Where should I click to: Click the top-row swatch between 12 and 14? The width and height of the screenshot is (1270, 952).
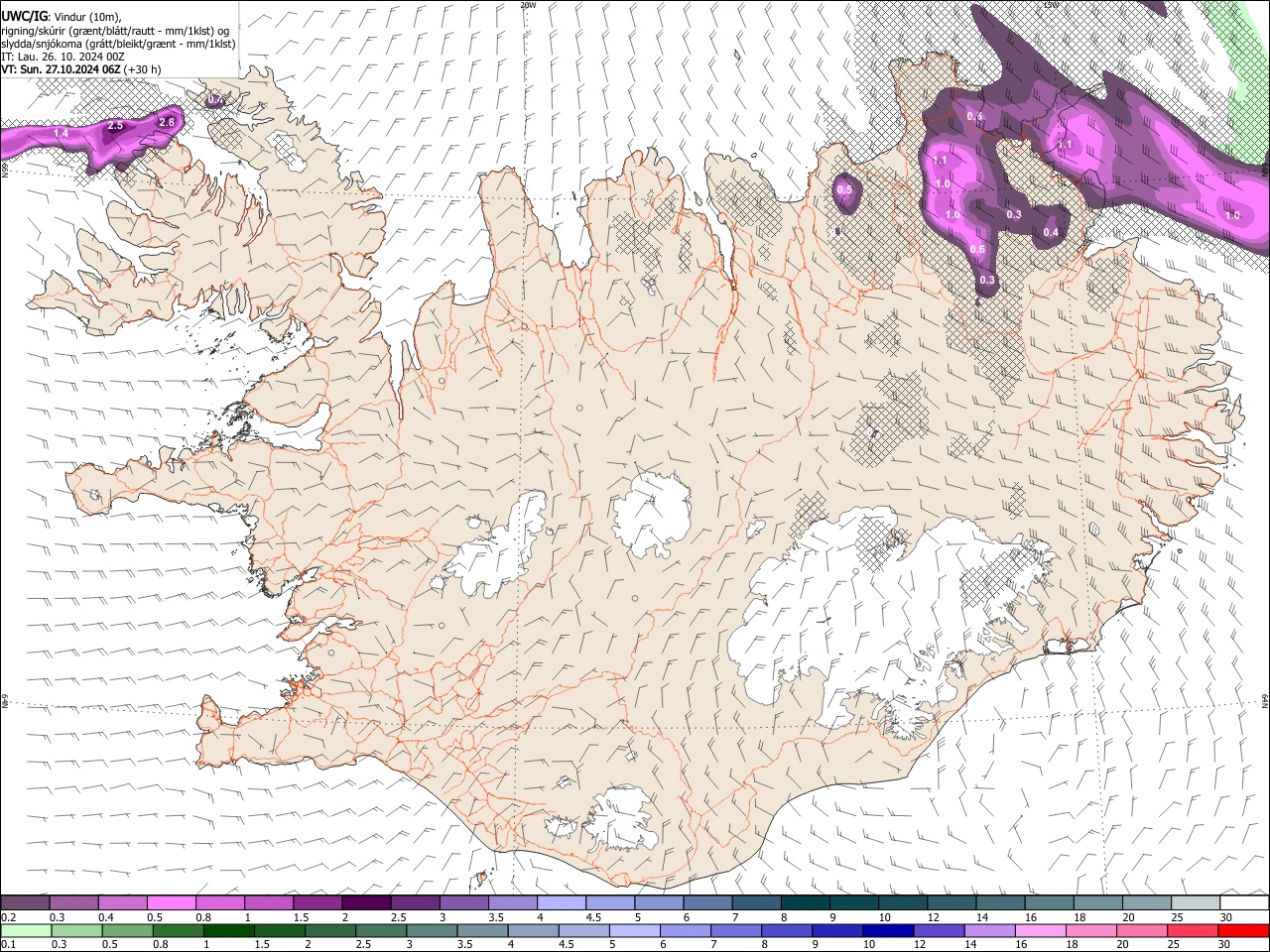[952, 902]
